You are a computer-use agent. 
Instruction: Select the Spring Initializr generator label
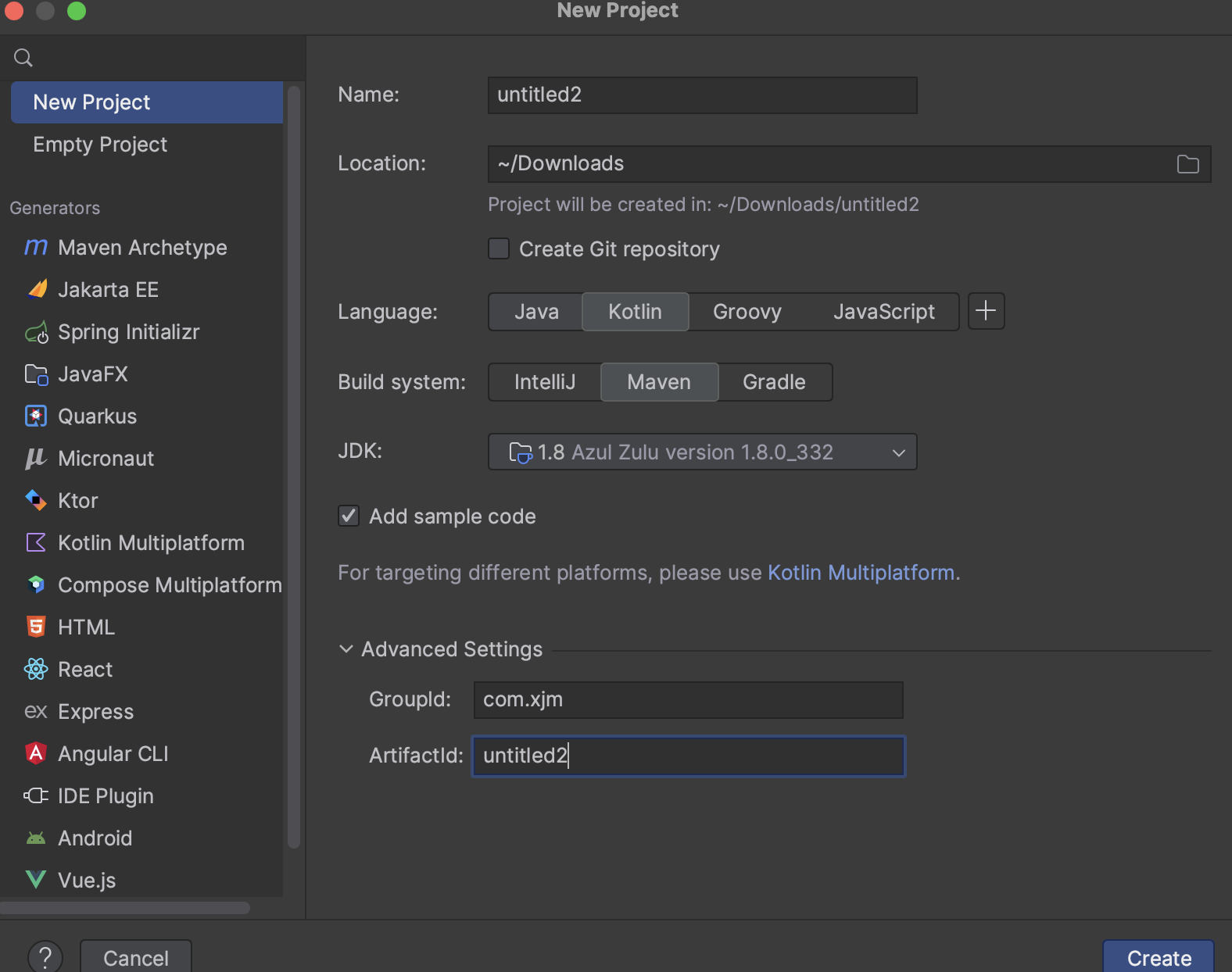tap(129, 332)
